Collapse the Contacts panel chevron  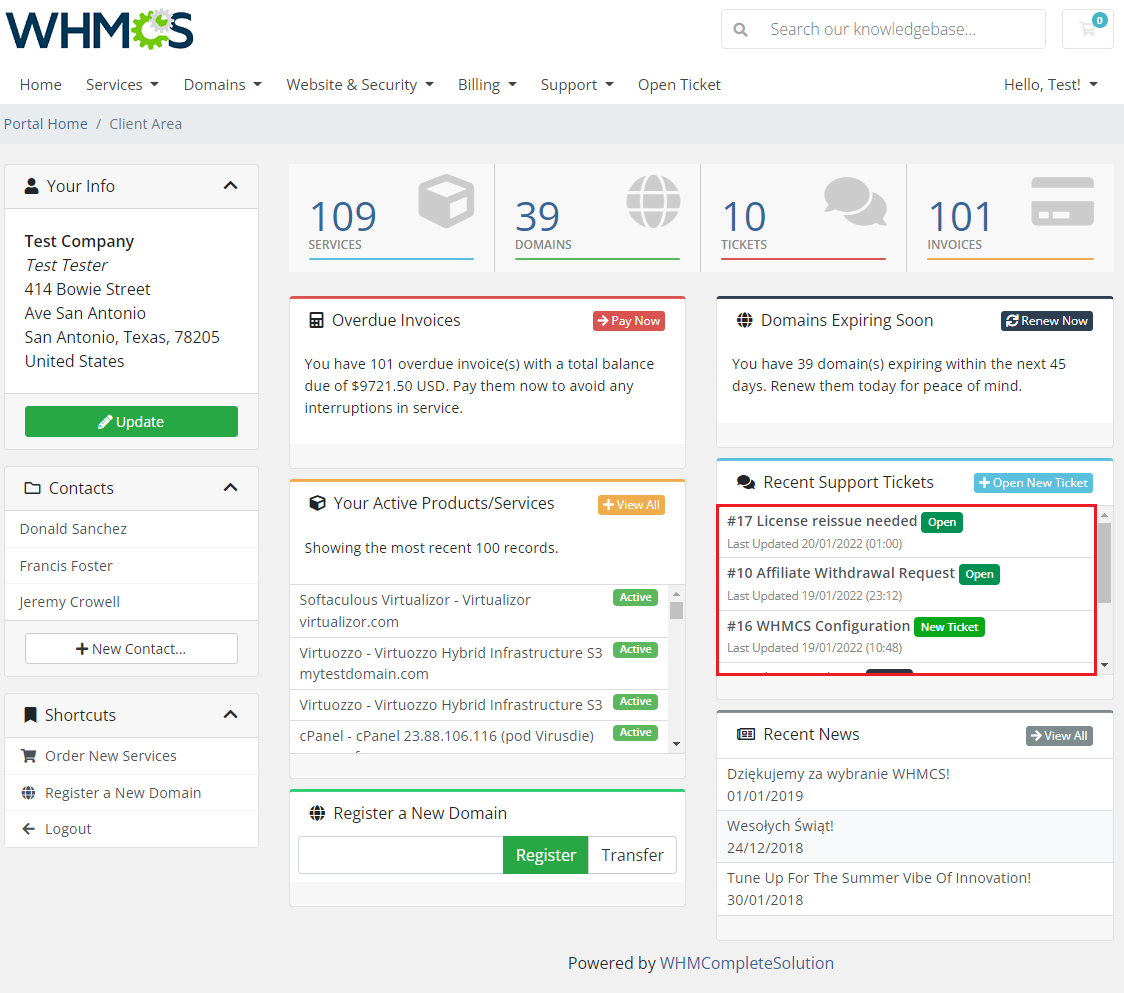coord(230,488)
